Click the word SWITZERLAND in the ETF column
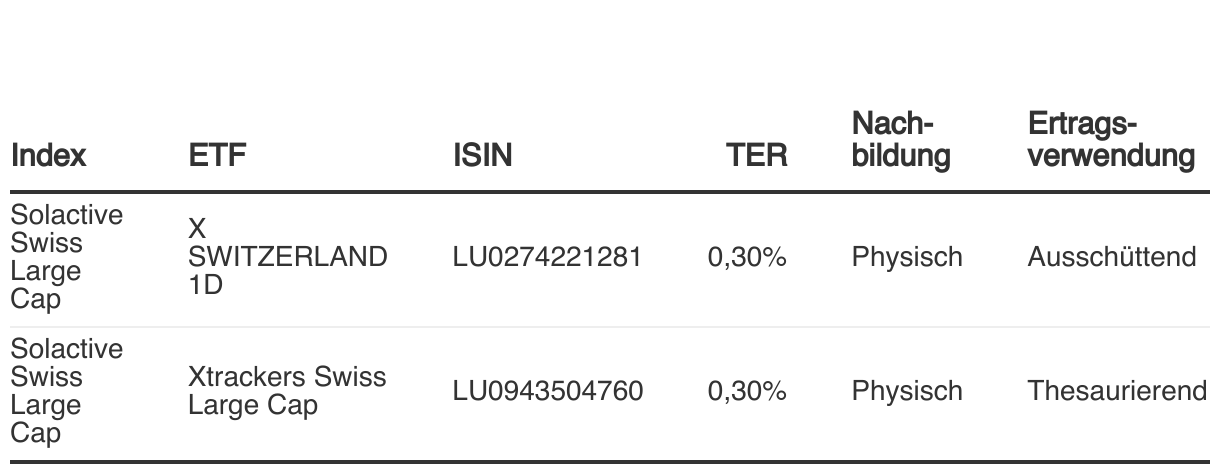This screenshot has height=474, width=1220. 287,258
